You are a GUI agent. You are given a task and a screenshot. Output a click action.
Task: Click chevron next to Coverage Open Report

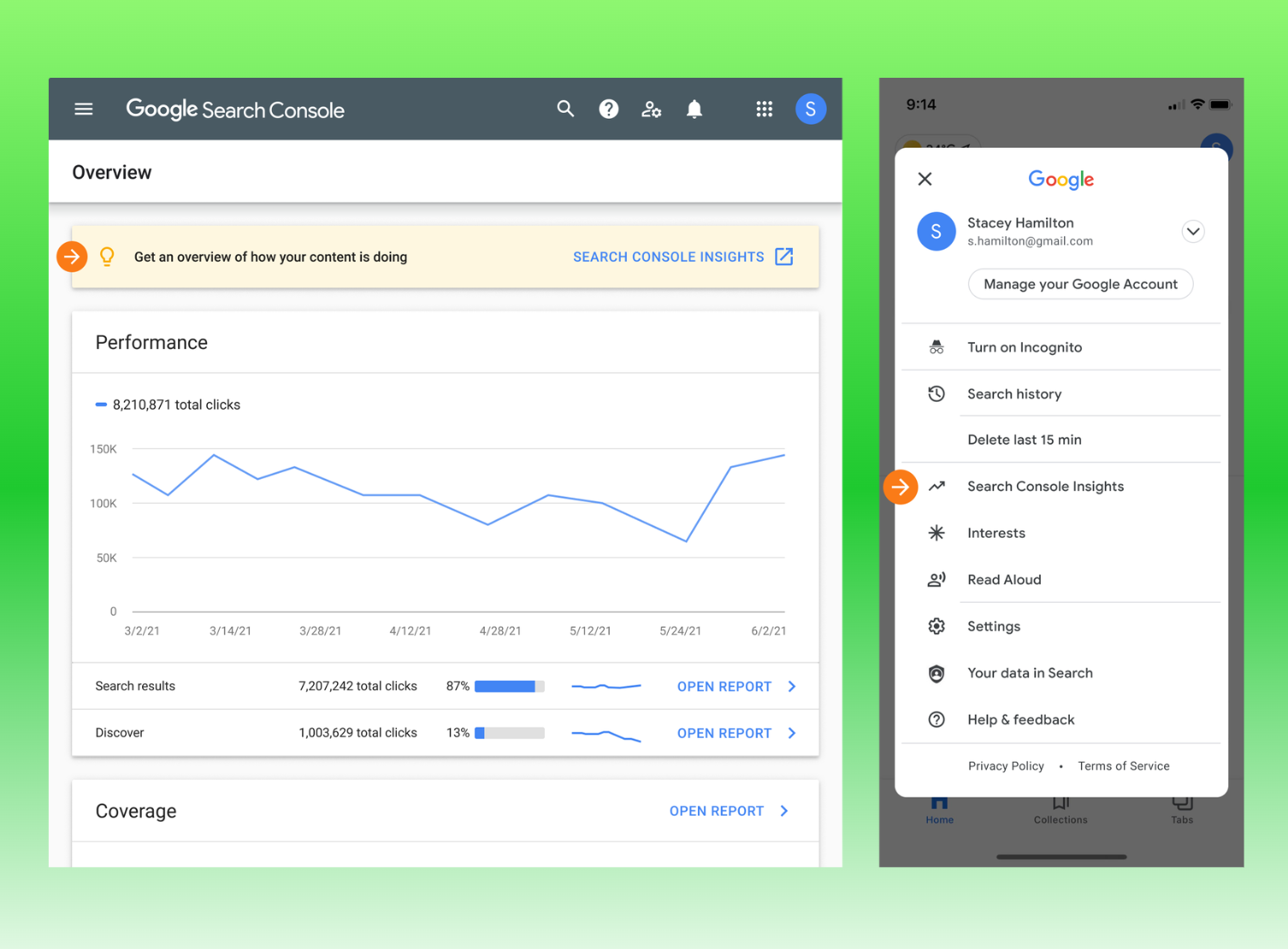784,810
